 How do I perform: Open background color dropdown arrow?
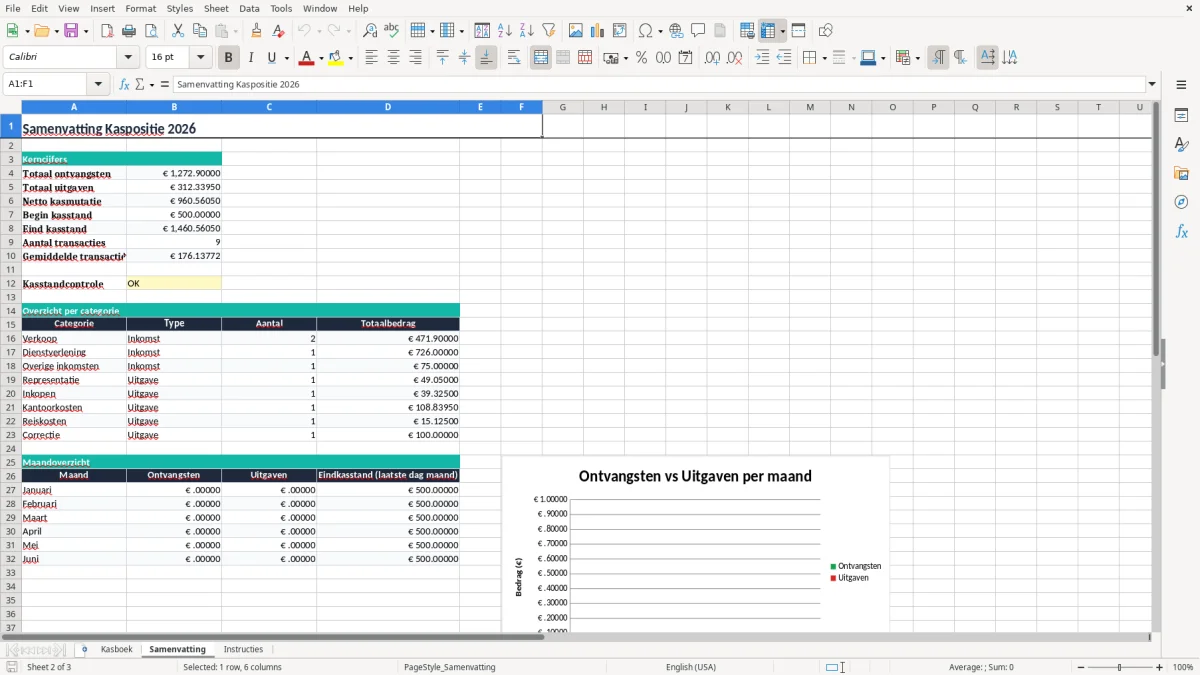click(350, 58)
